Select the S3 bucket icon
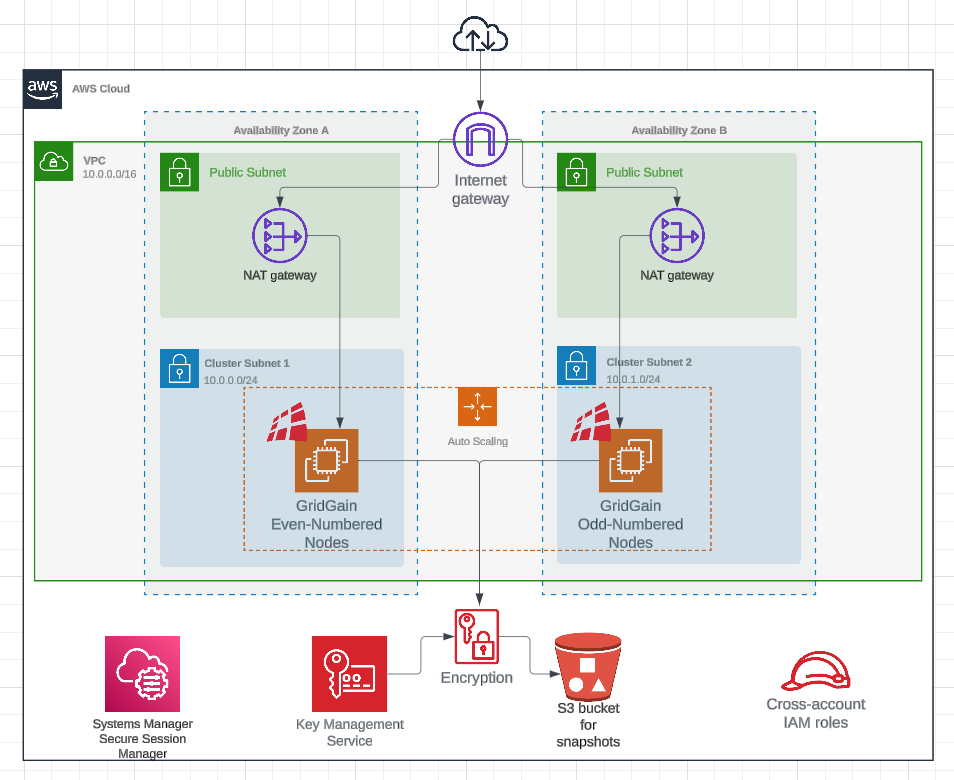This screenshot has width=954, height=780. point(588,666)
